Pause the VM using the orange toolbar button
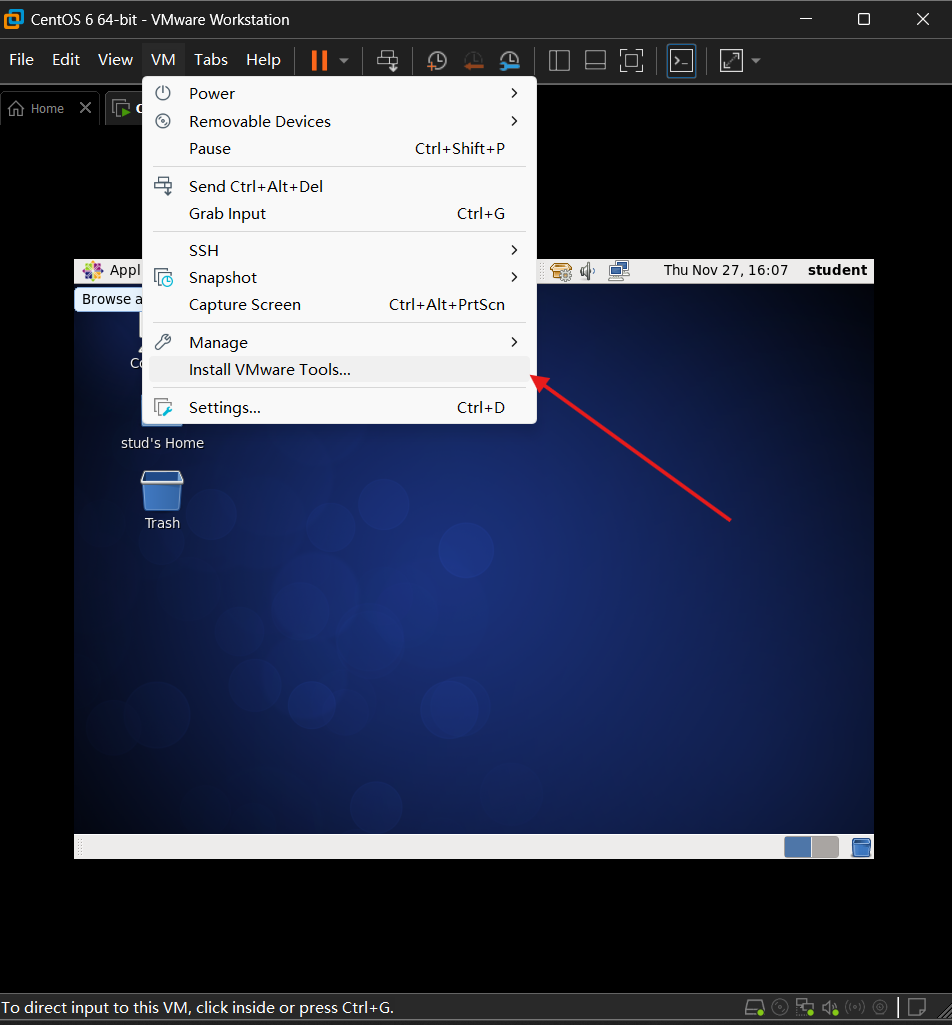This screenshot has height=1025, width=952. 319,60
